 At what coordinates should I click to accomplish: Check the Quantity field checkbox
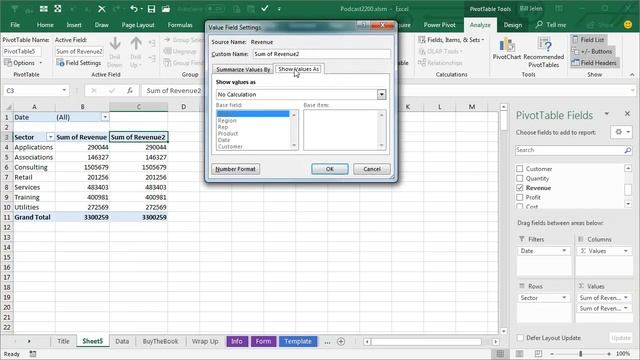point(520,178)
